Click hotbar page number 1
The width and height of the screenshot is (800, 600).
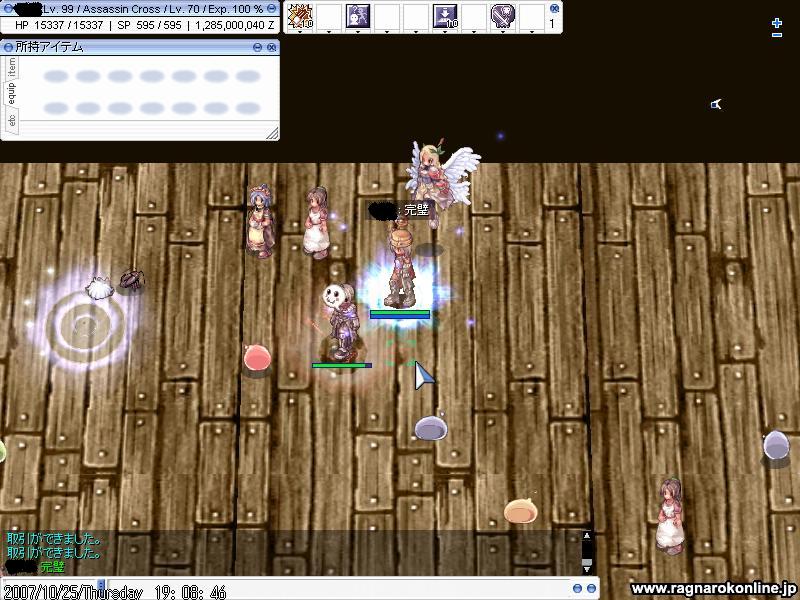tap(552, 23)
